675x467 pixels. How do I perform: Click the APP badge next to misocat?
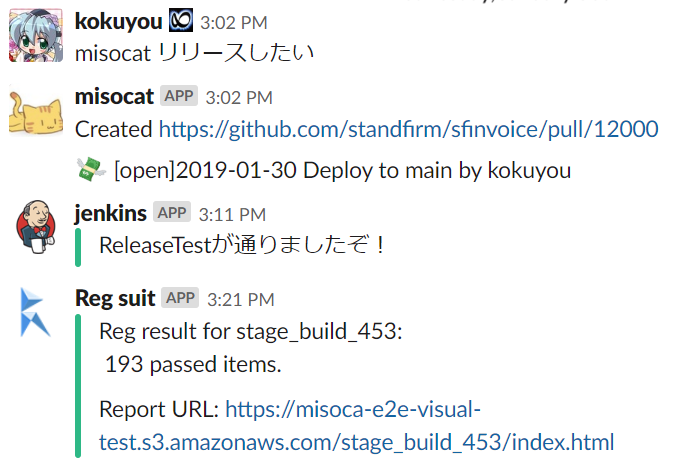(x=179, y=96)
